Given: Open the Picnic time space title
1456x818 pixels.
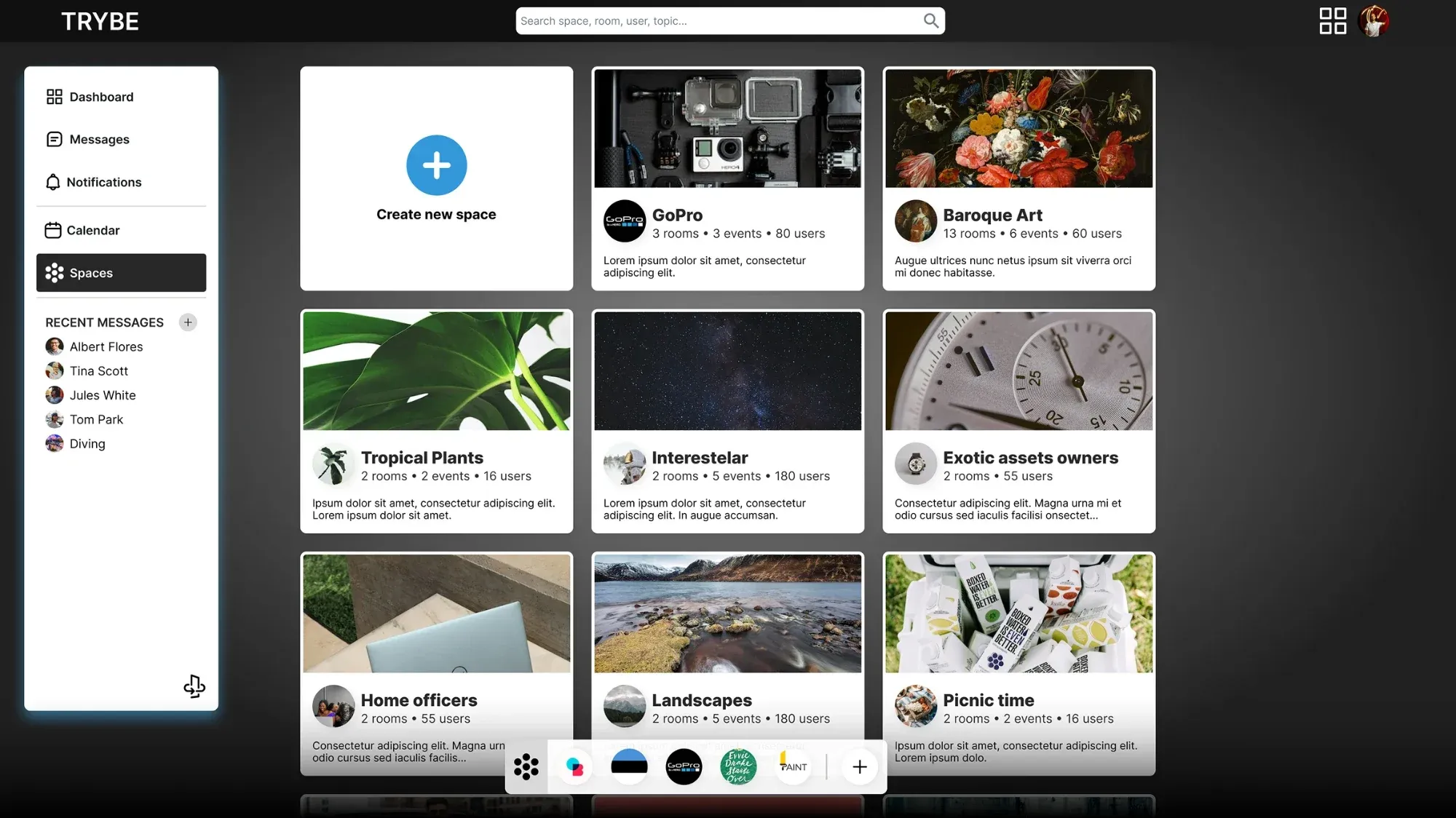Looking at the screenshot, I should (988, 700).
